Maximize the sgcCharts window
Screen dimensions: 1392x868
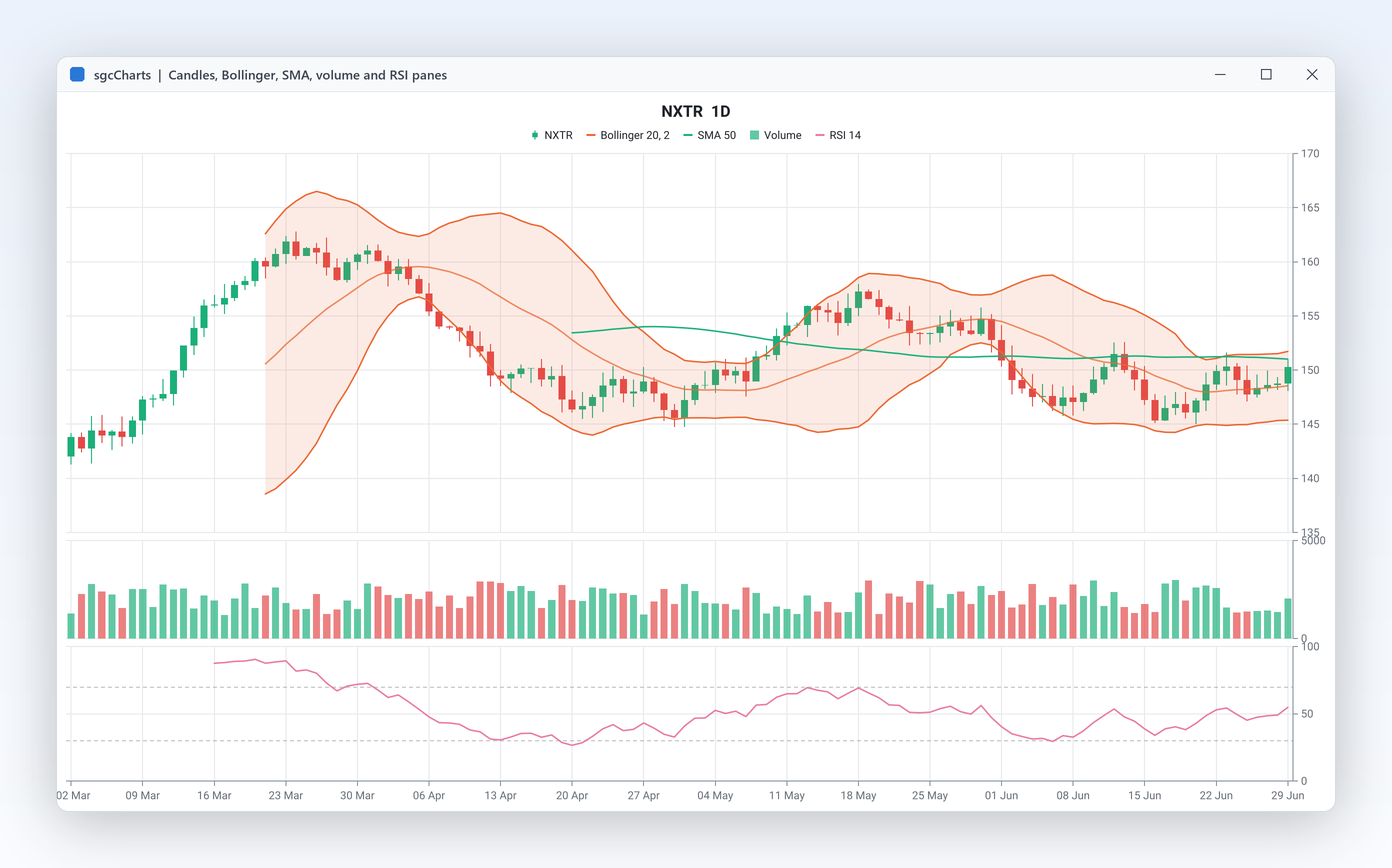click(x=1266, y=74)
